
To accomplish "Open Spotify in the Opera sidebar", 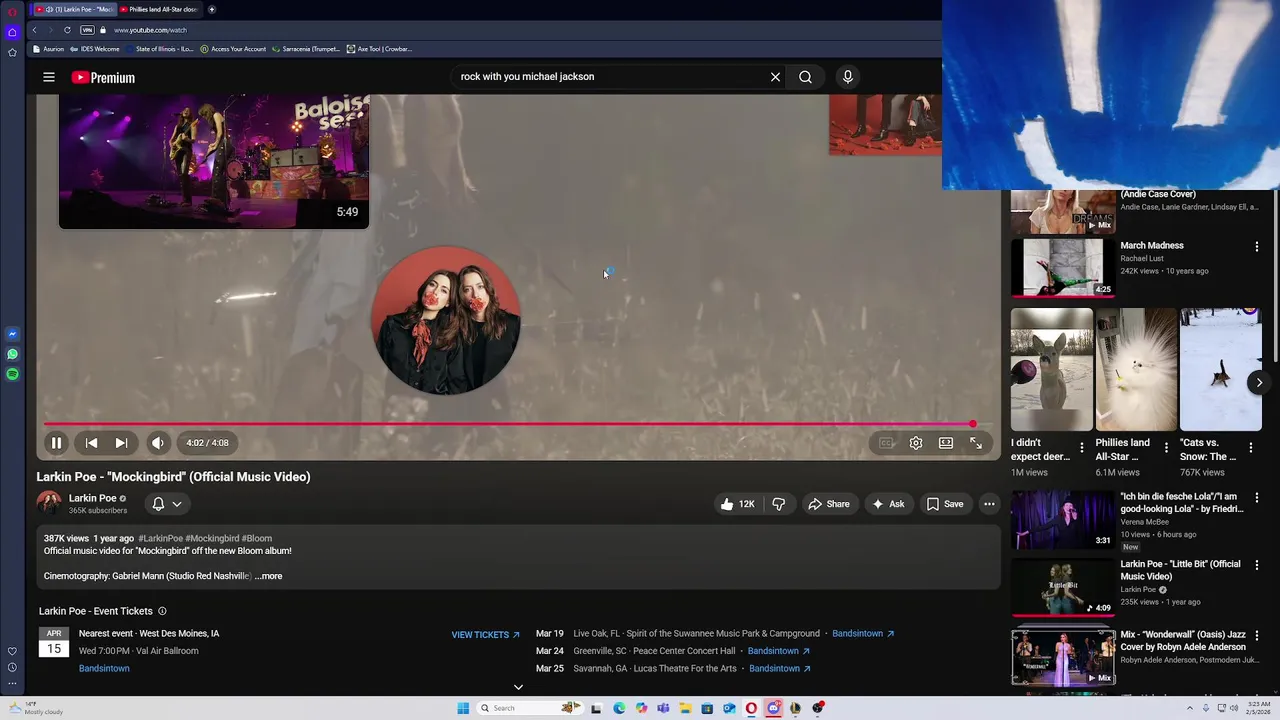I will point(12,374).
